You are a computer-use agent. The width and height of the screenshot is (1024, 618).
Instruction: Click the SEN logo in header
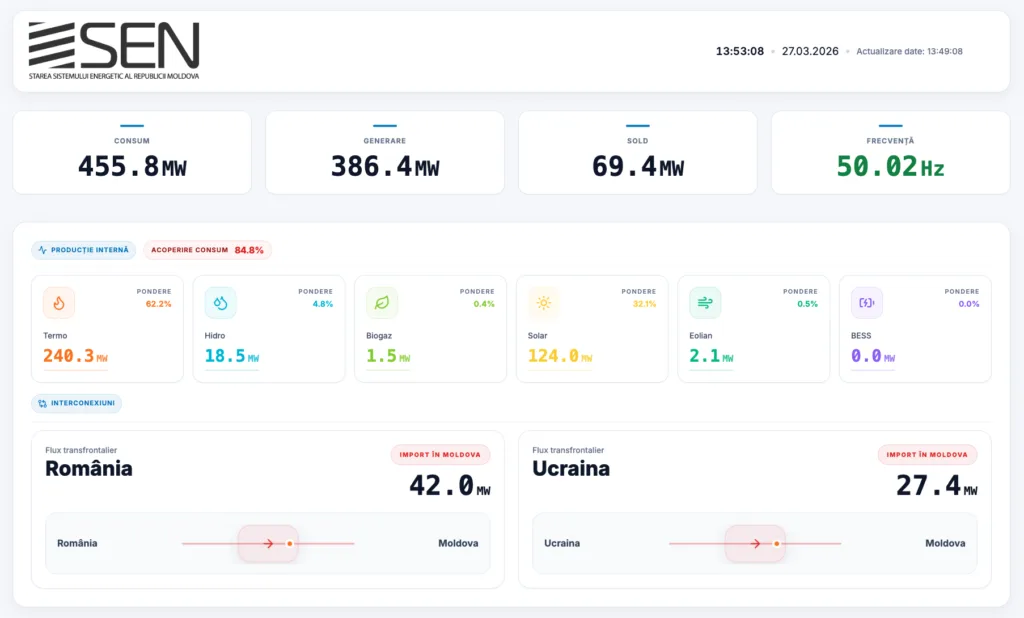[x=114, y=51]
